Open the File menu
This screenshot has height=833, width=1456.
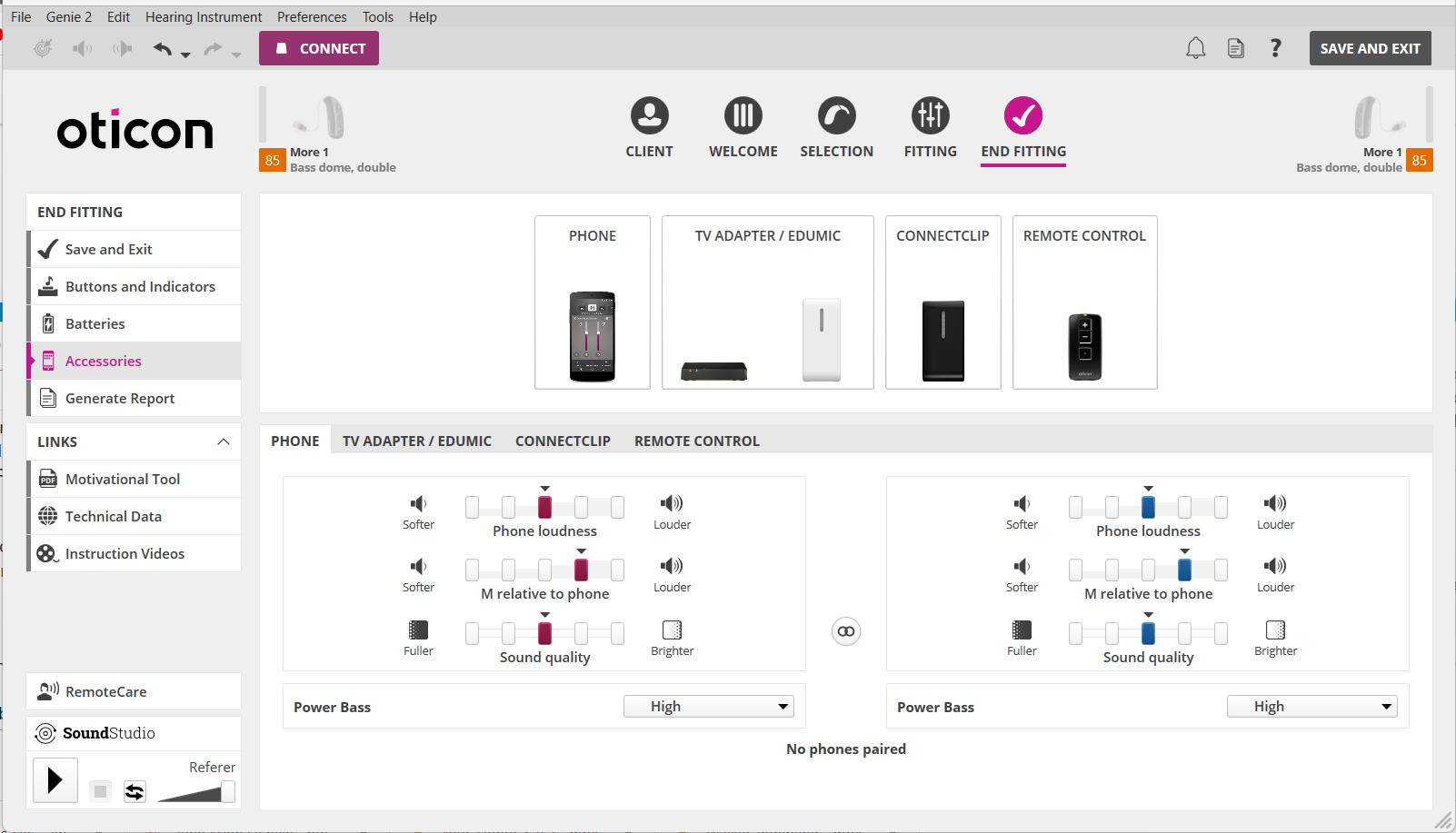coord(21,16)
